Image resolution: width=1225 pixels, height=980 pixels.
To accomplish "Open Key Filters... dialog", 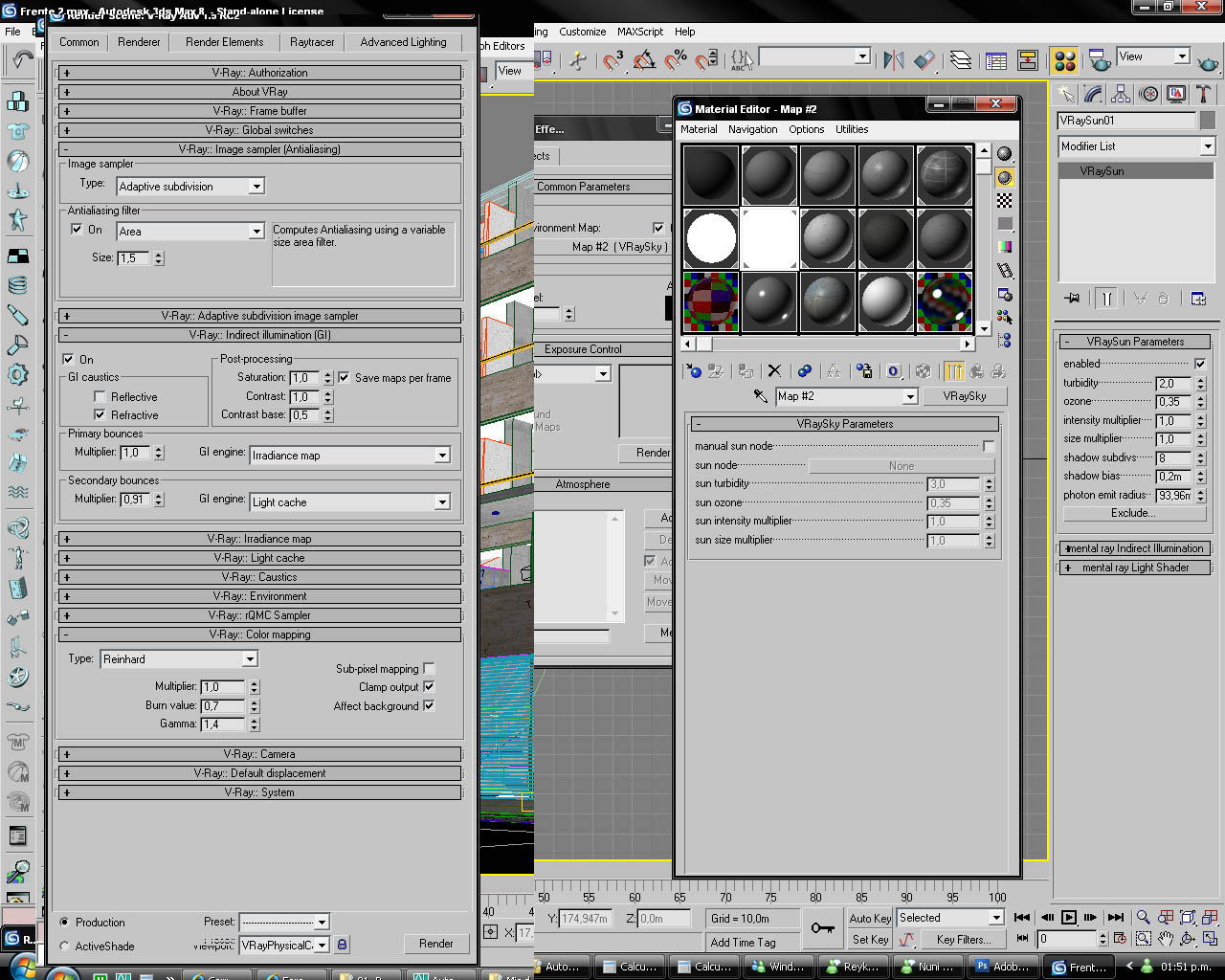I will (x=964, y=940).
